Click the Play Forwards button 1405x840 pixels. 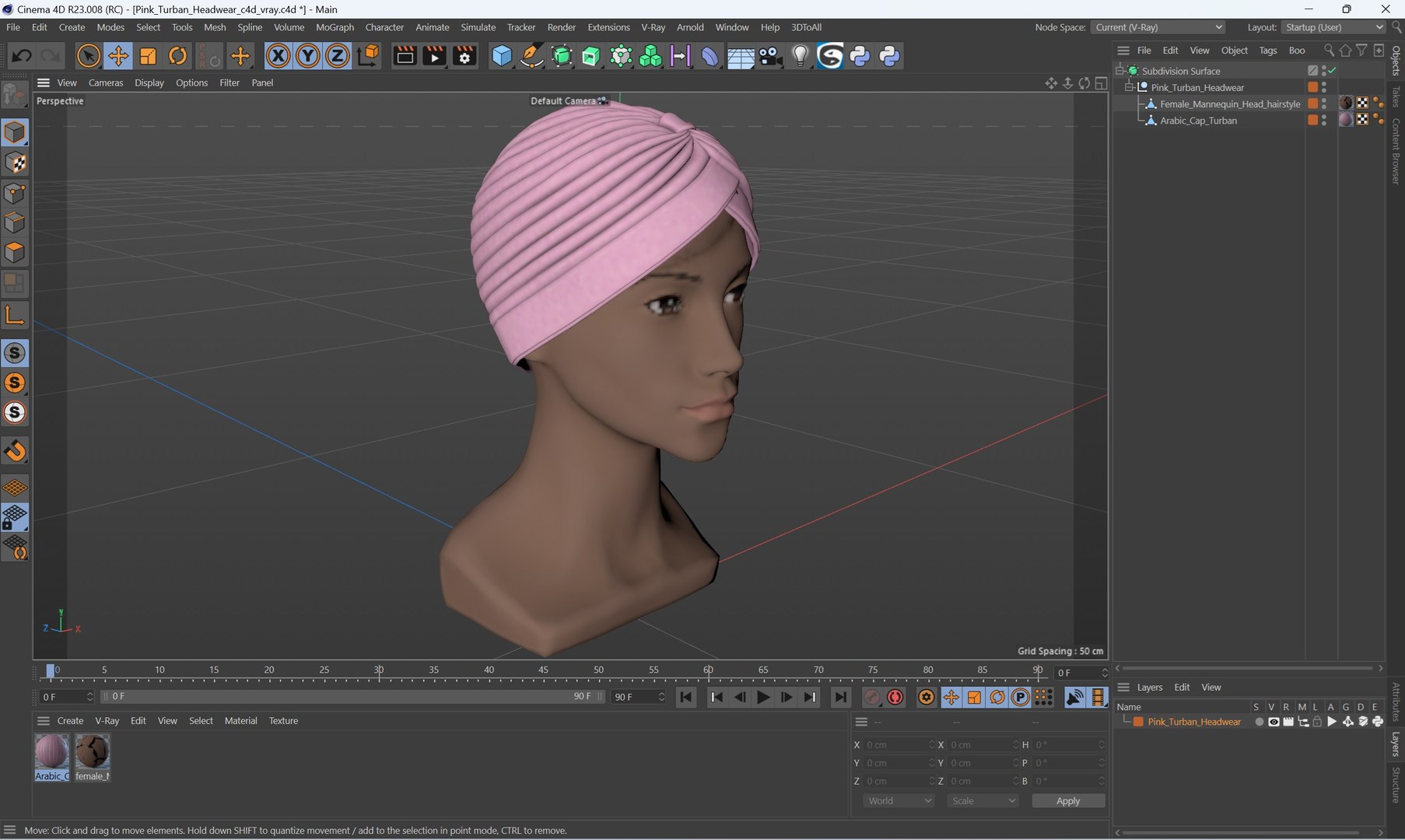point(763,698)
